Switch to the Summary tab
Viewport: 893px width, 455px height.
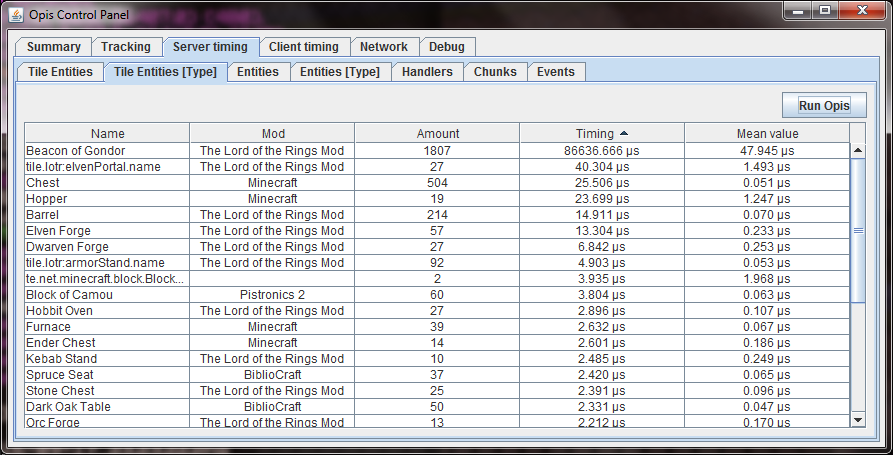click(54, 47)
